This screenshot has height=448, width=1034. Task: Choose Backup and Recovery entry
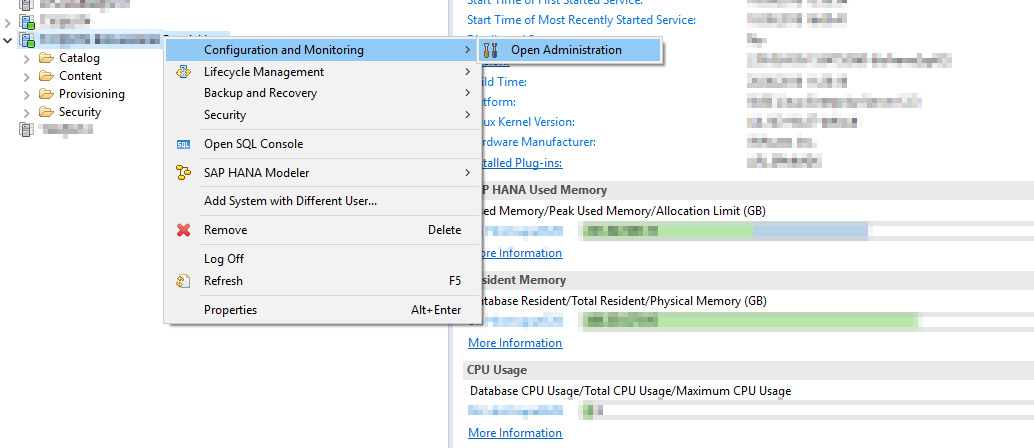pyautogui.click(x=320, y=93)
